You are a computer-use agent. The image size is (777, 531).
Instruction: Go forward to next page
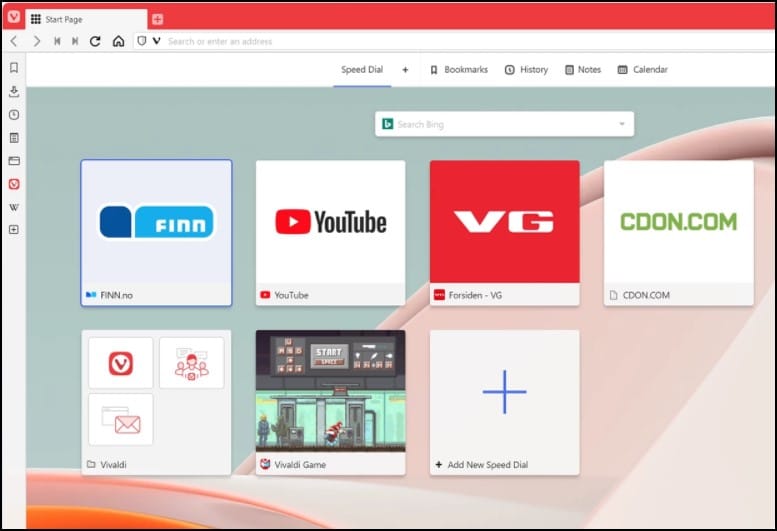[36, 41]
